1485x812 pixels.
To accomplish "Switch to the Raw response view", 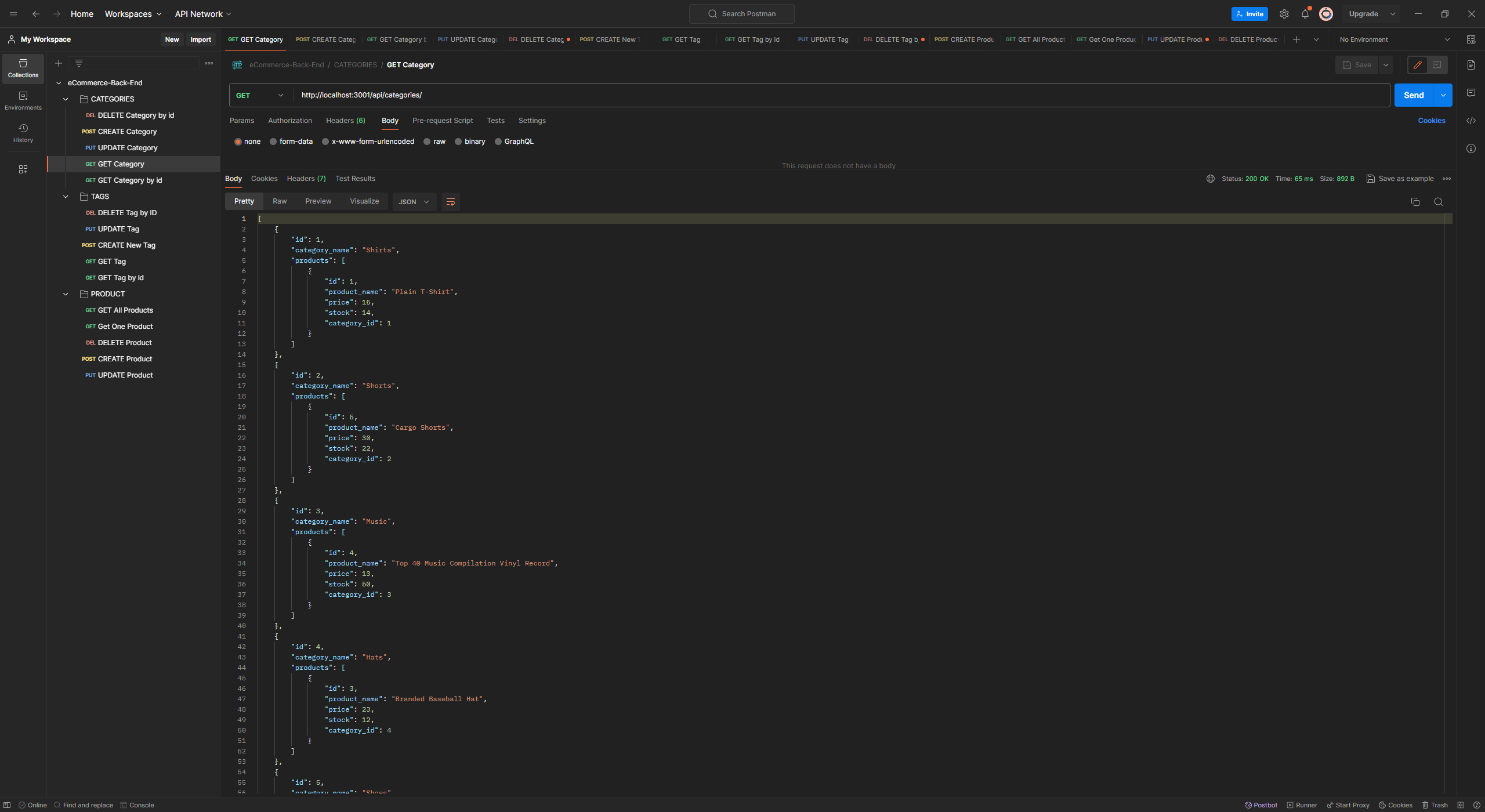I will 280,201.
